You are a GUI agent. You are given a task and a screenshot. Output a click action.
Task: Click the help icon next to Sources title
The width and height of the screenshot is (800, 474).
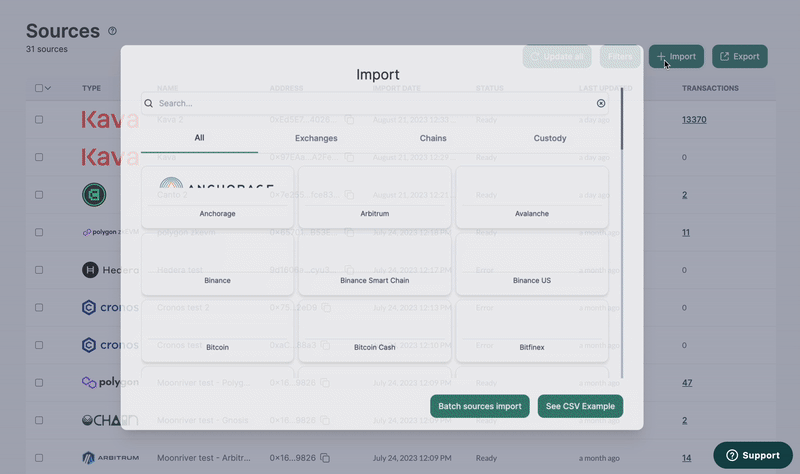click(112, 31)
